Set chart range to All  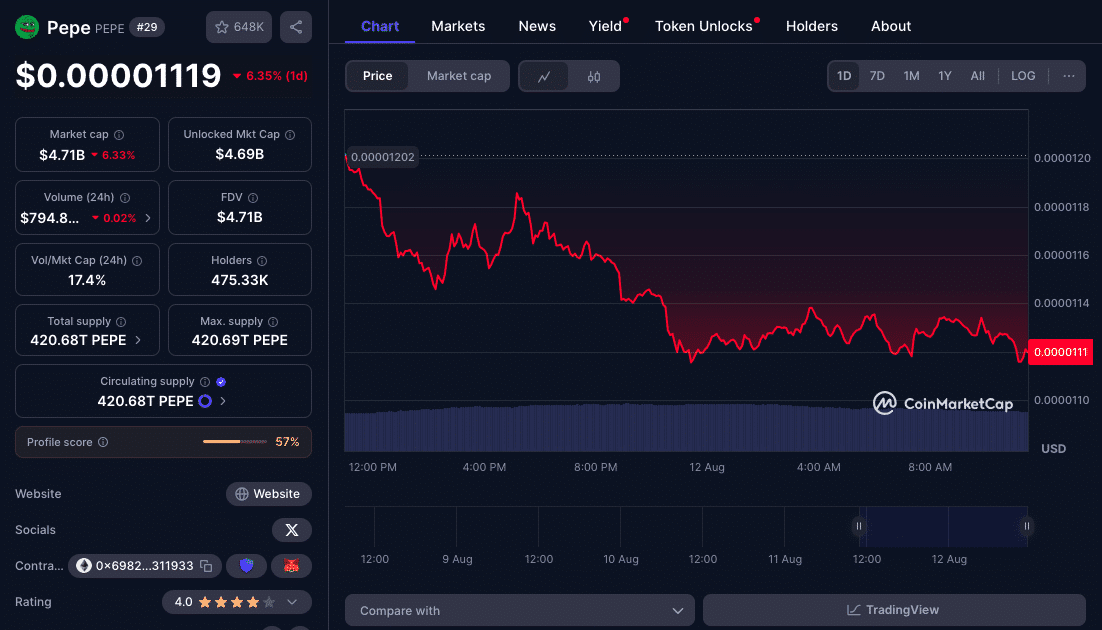pyautogui.click(x=978, y=76)
